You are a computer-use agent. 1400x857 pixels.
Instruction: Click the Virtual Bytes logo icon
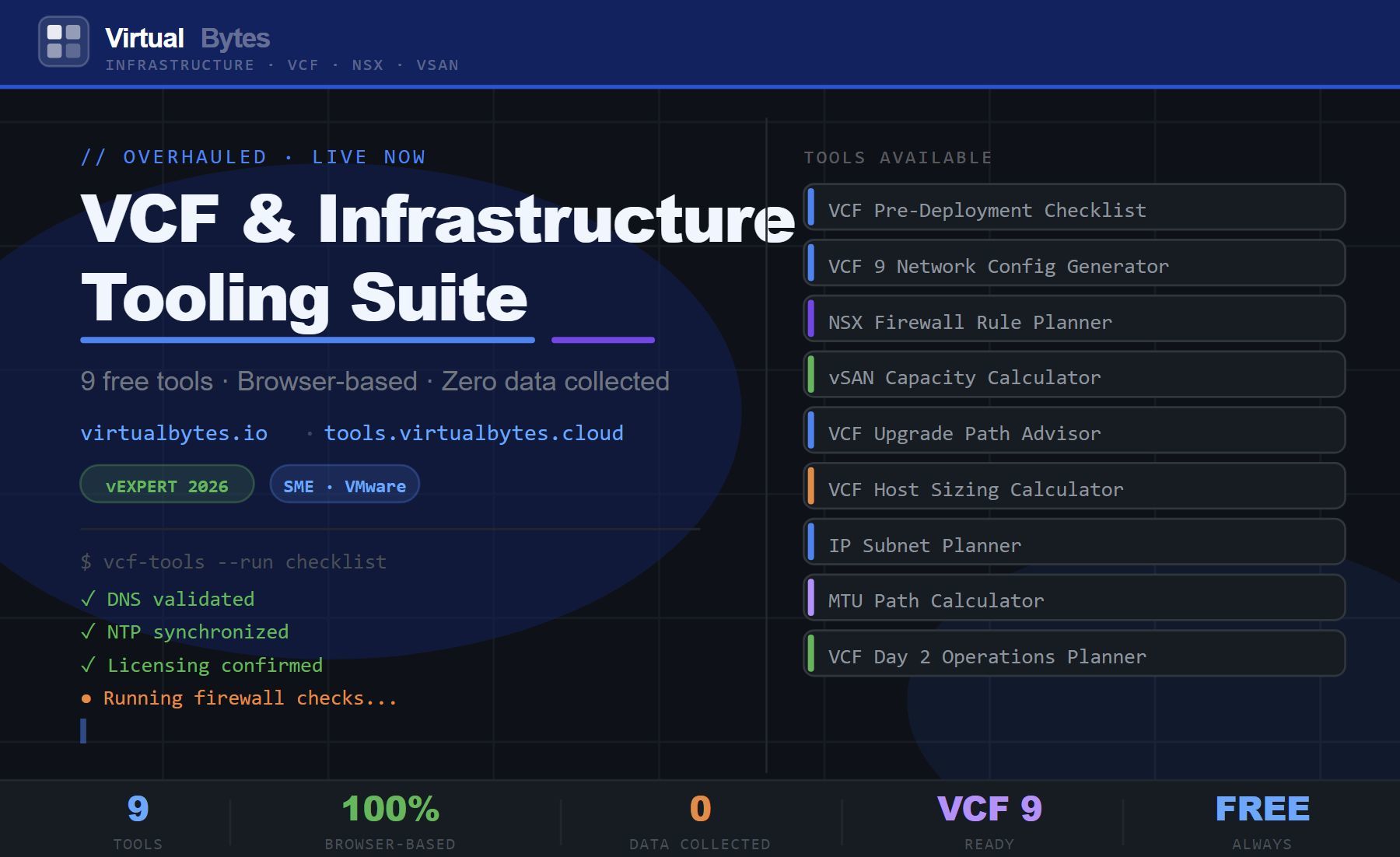pyautogui.click(x=64, y=41)
